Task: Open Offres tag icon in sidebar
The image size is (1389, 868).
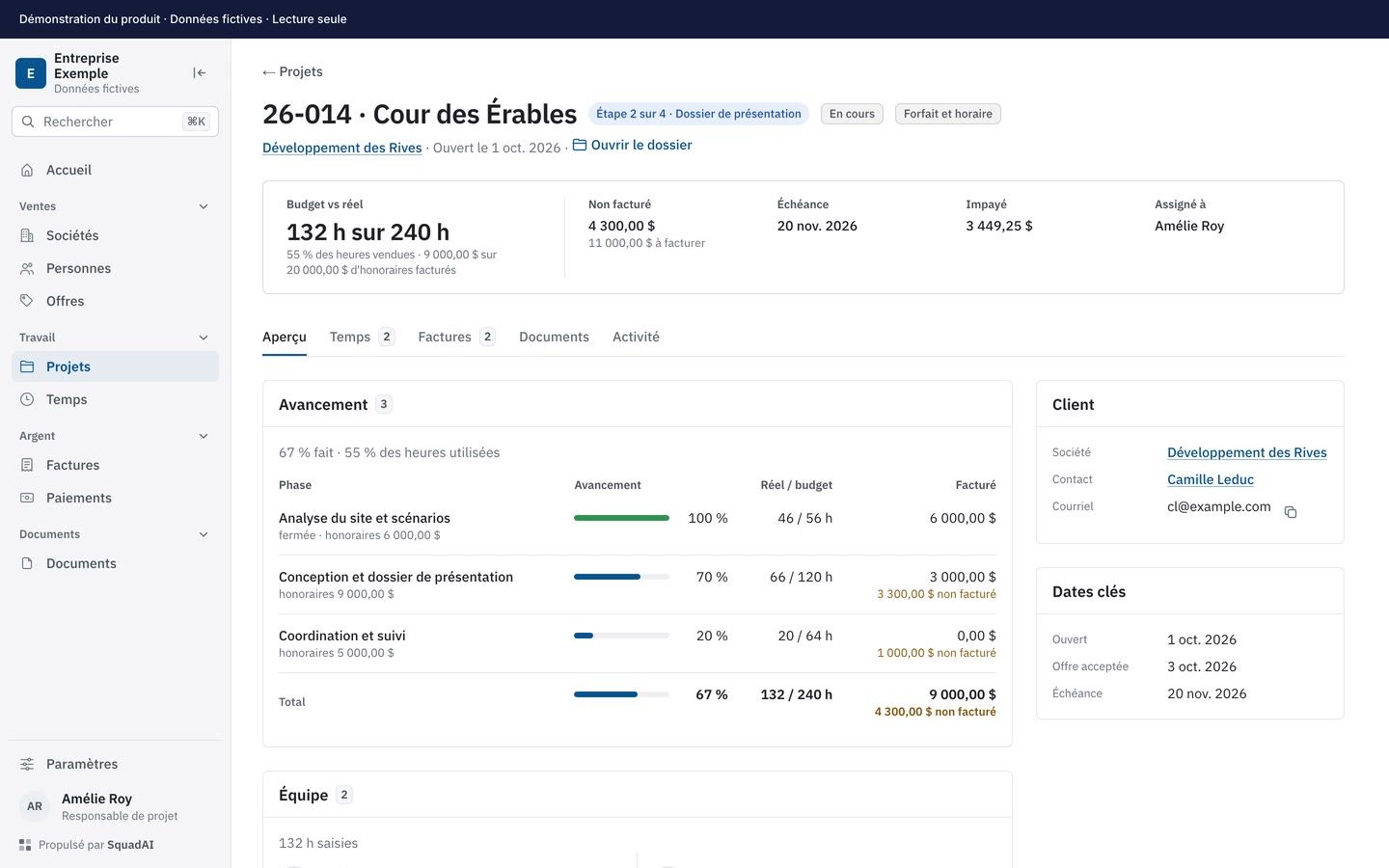Action: tap(27, 301)
